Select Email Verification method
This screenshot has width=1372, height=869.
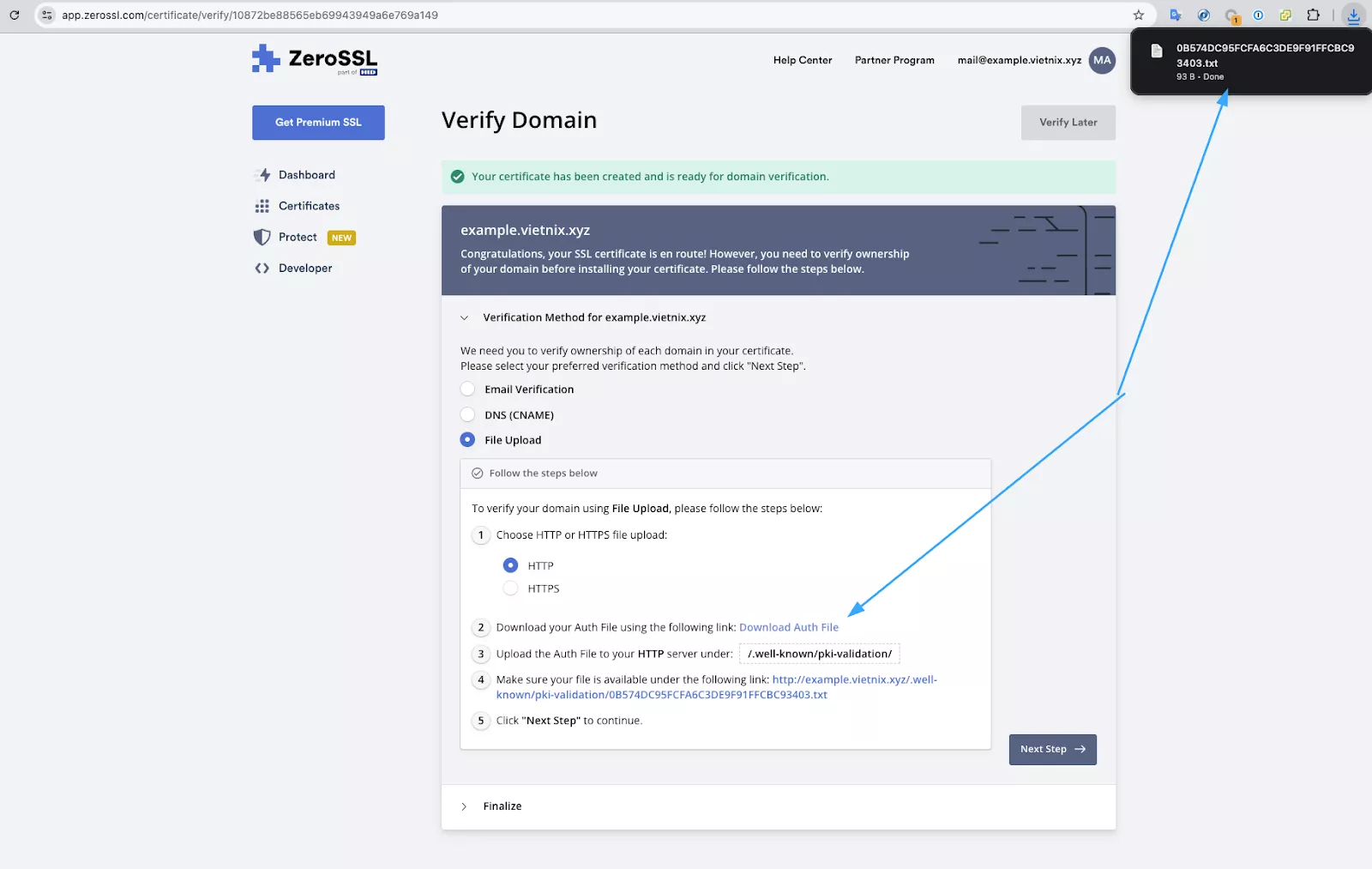(x=468, y=389)
